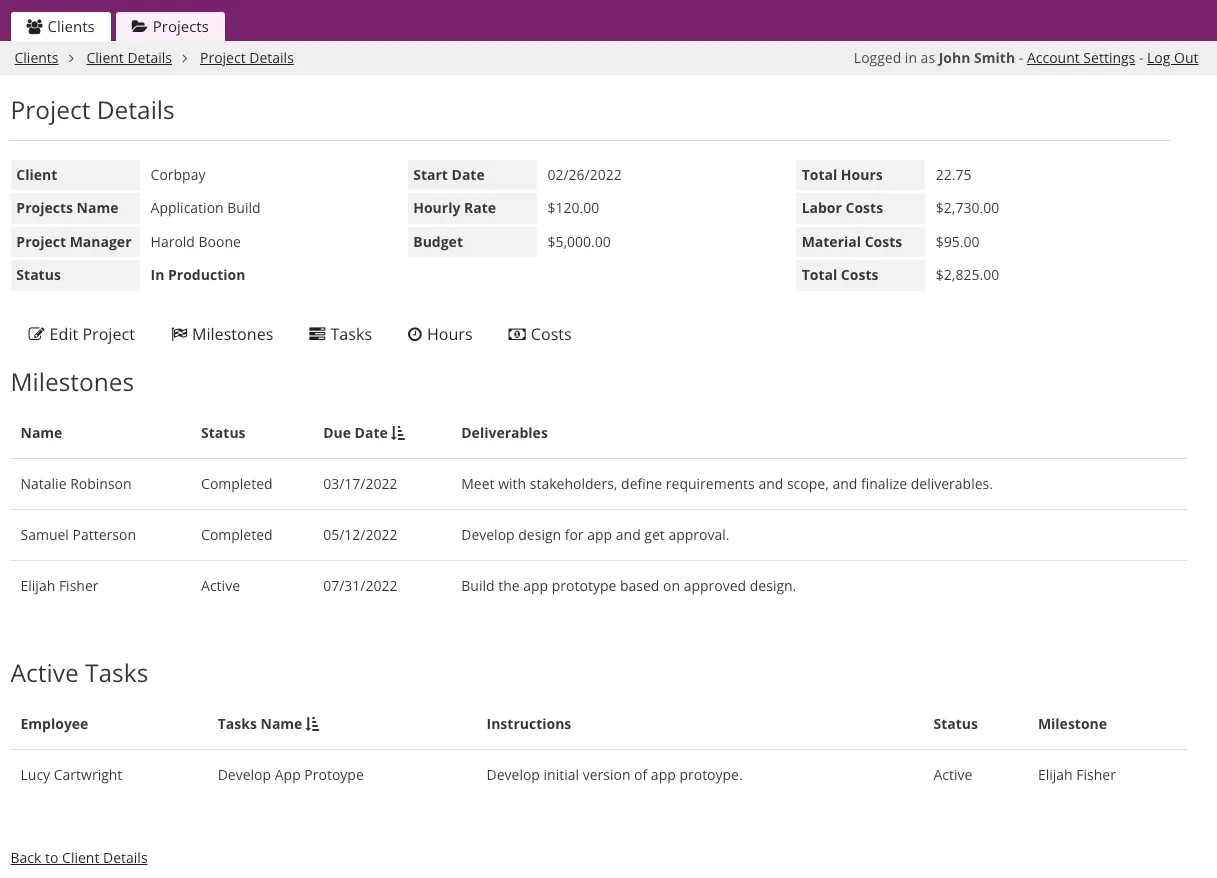Click the Edit Project pencil icon
Screen dimensions: 1217x878
coord(37,334)
